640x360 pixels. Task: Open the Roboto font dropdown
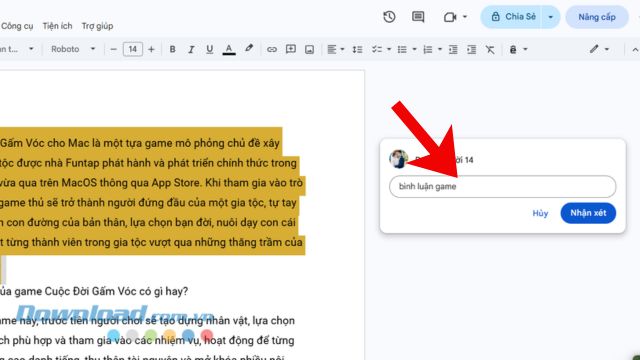pos(73,49)
